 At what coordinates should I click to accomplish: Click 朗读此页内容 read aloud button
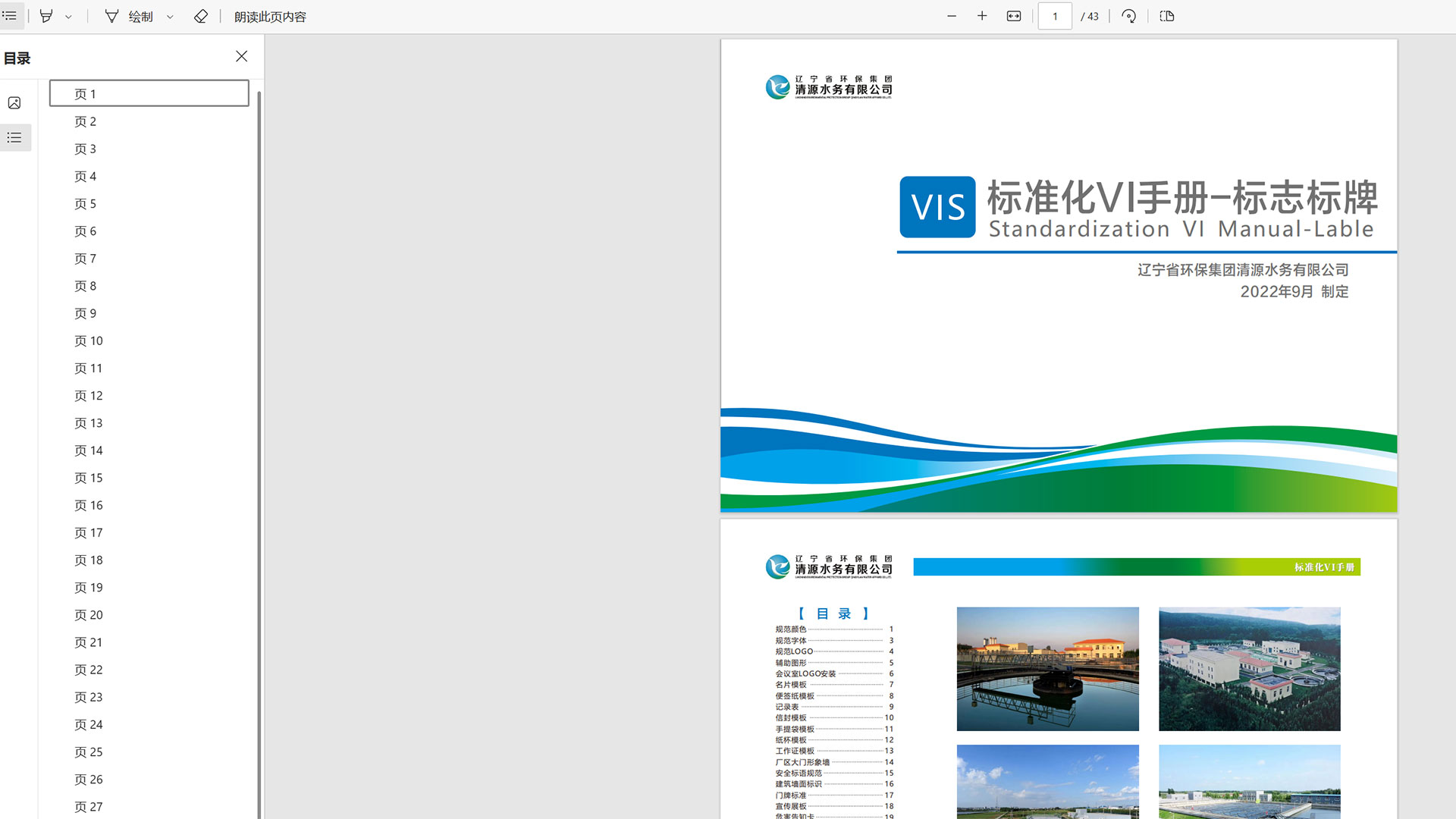pyautogui.click(x=270, y=17)
